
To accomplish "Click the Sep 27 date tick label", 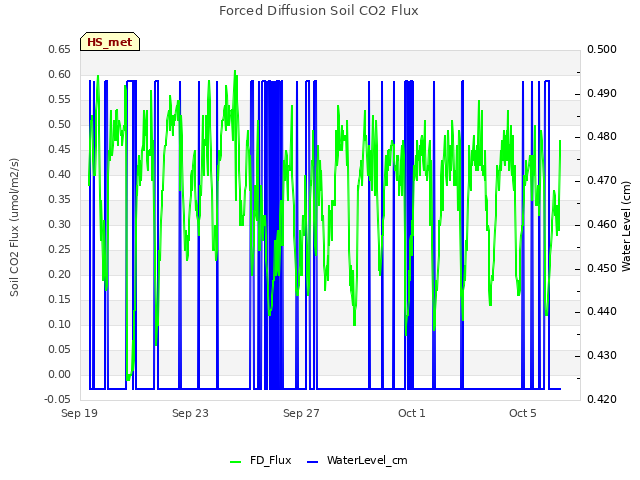I will [301, 413].
